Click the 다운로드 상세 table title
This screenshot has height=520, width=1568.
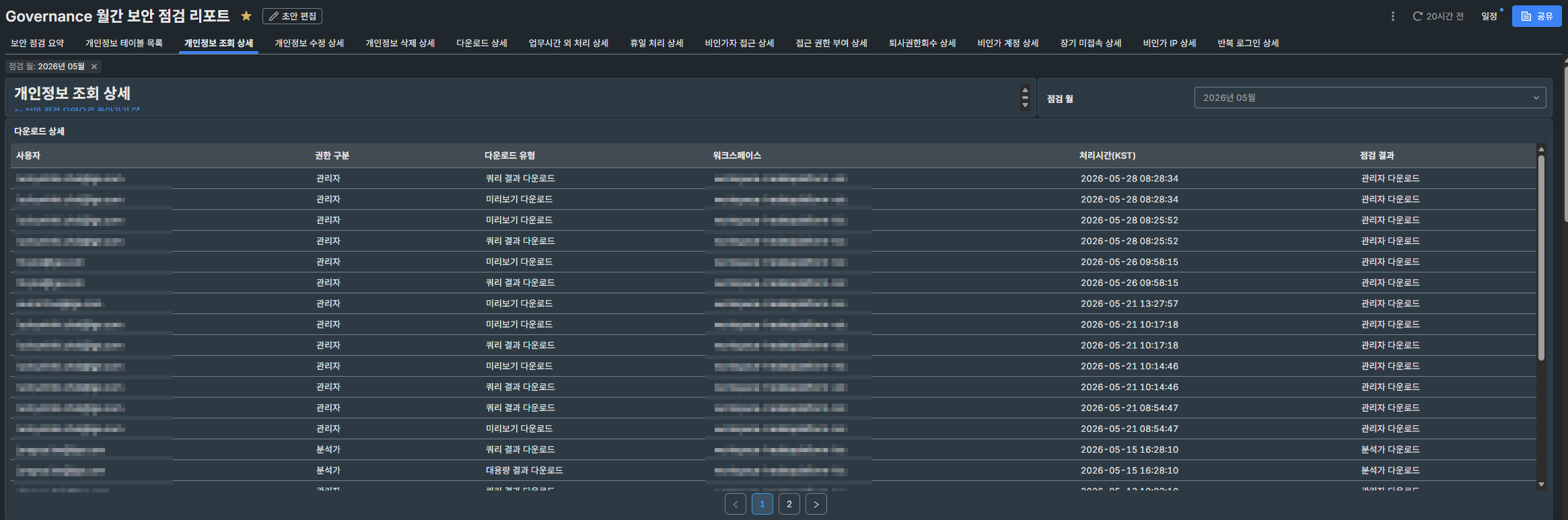(39, 131)
